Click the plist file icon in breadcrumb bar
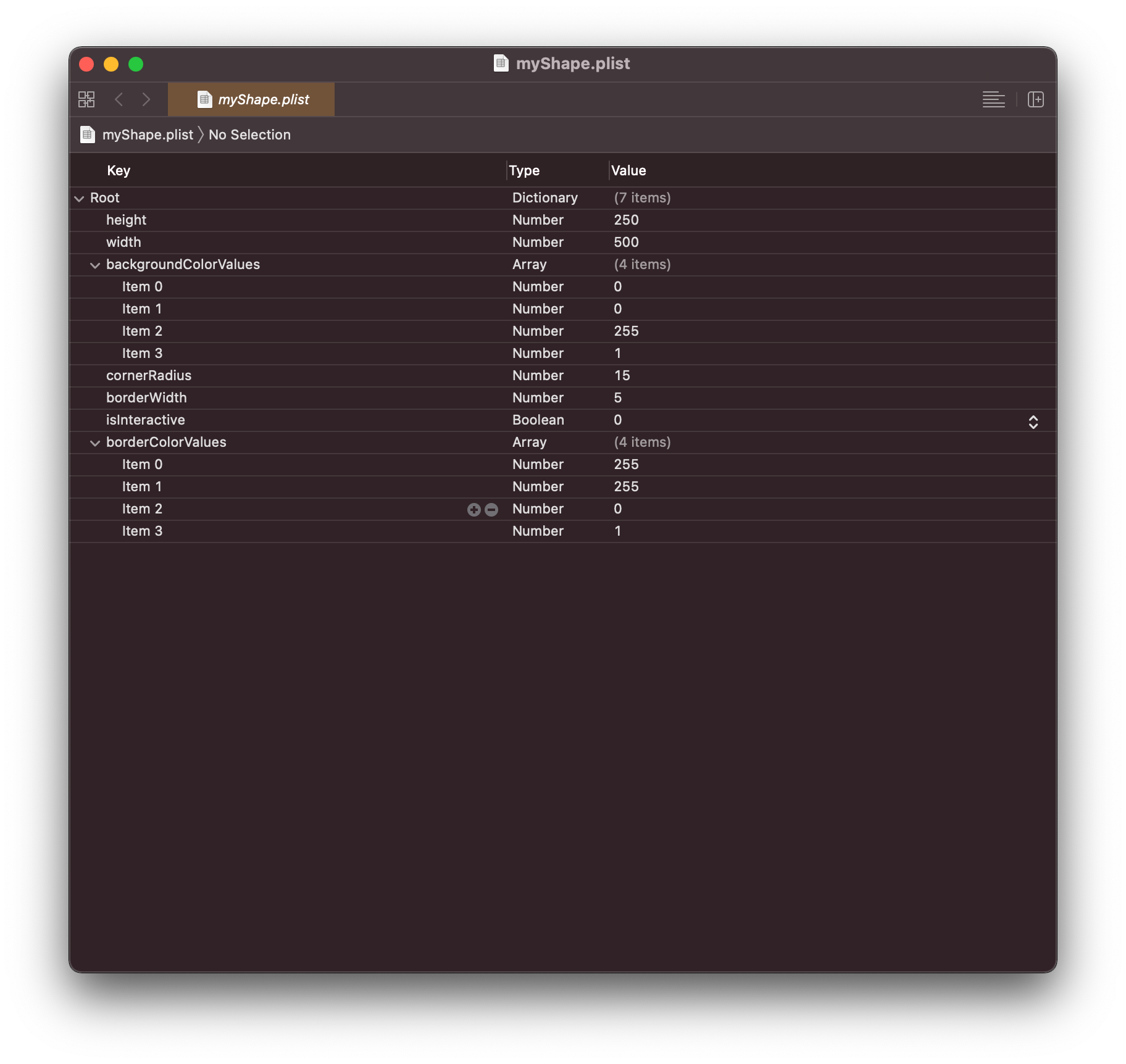 88,135
